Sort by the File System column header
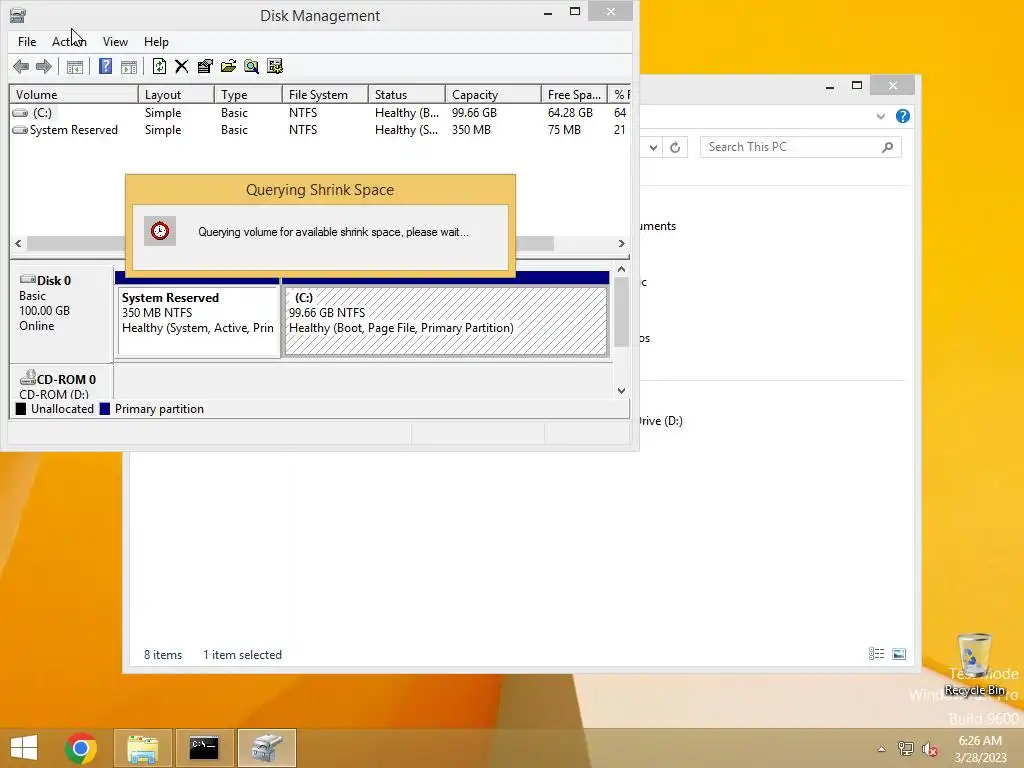This screenshot has width=1024, height=768. [x=325, y=95]
